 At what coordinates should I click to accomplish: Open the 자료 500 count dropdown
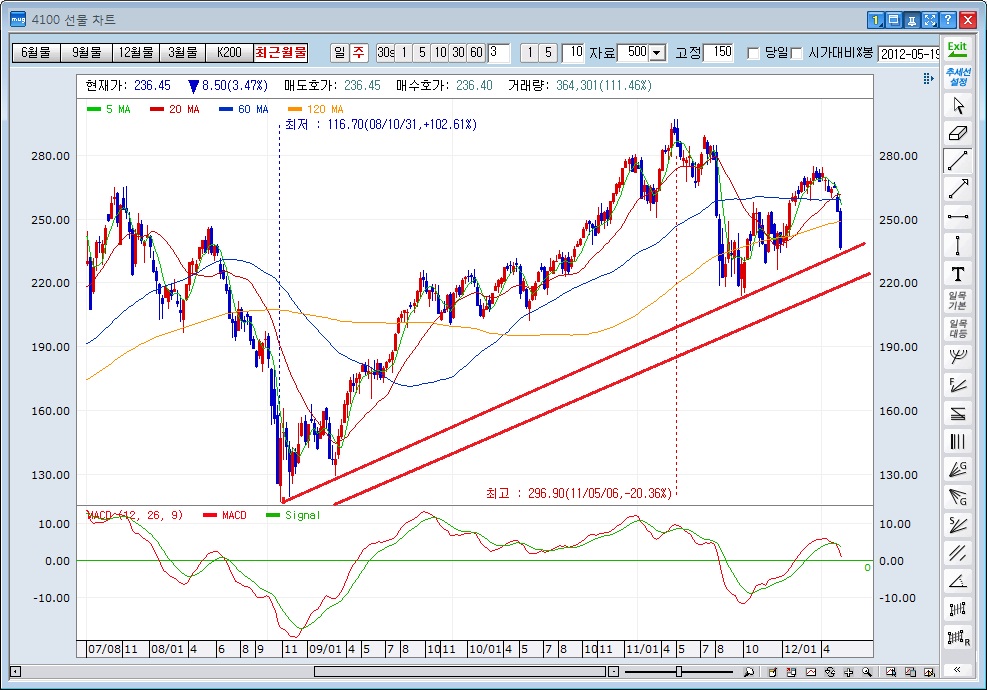[657, 53]
